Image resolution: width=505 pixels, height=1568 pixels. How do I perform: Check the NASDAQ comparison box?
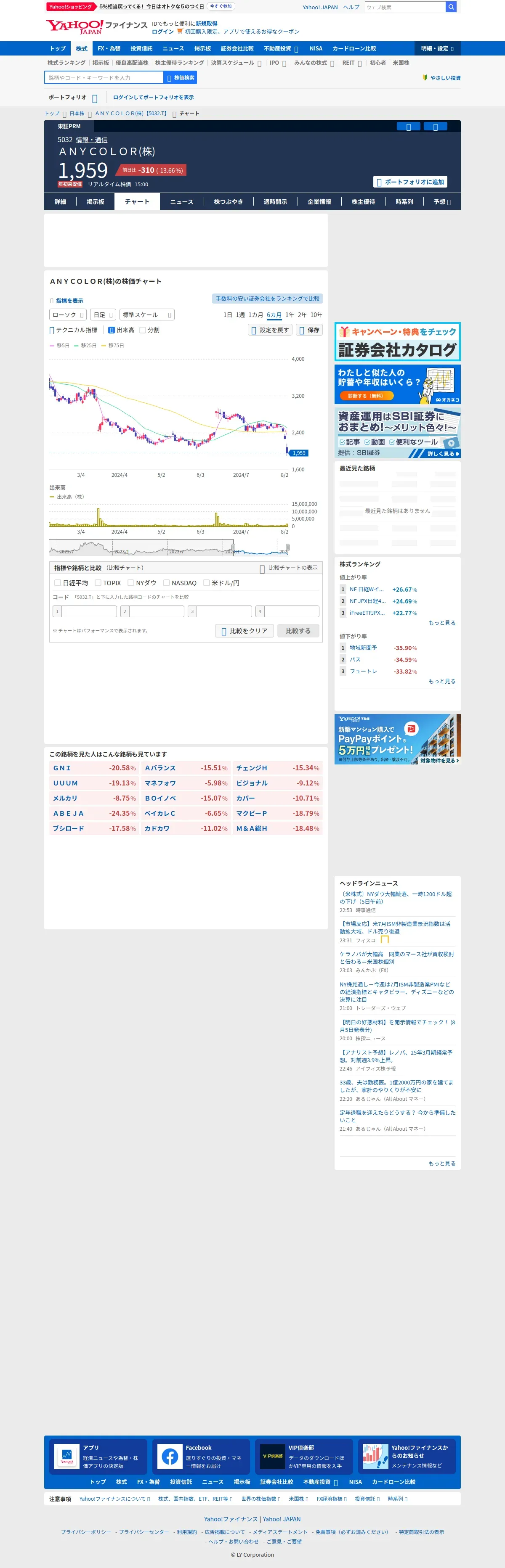(x=166, y=582)
